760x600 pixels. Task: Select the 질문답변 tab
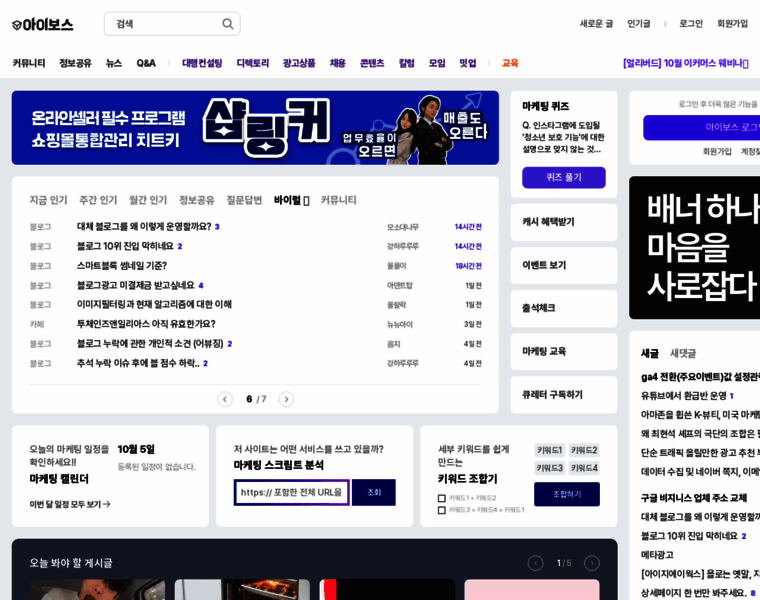244,200
